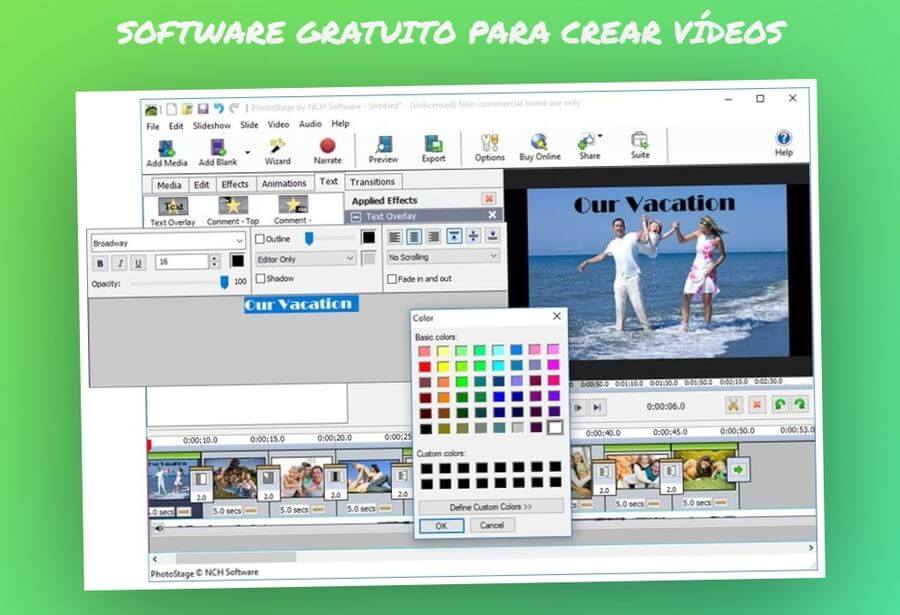Viewport: 900px width, 615px height.
Task: Open the Wizard tool
Action: click(278, 152)
